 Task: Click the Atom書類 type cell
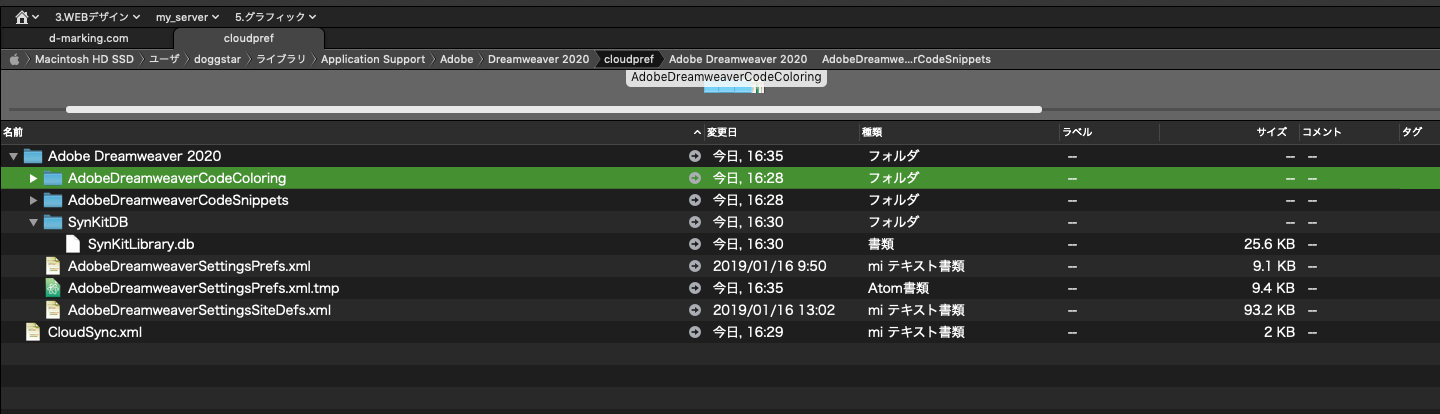coord(898,288)
